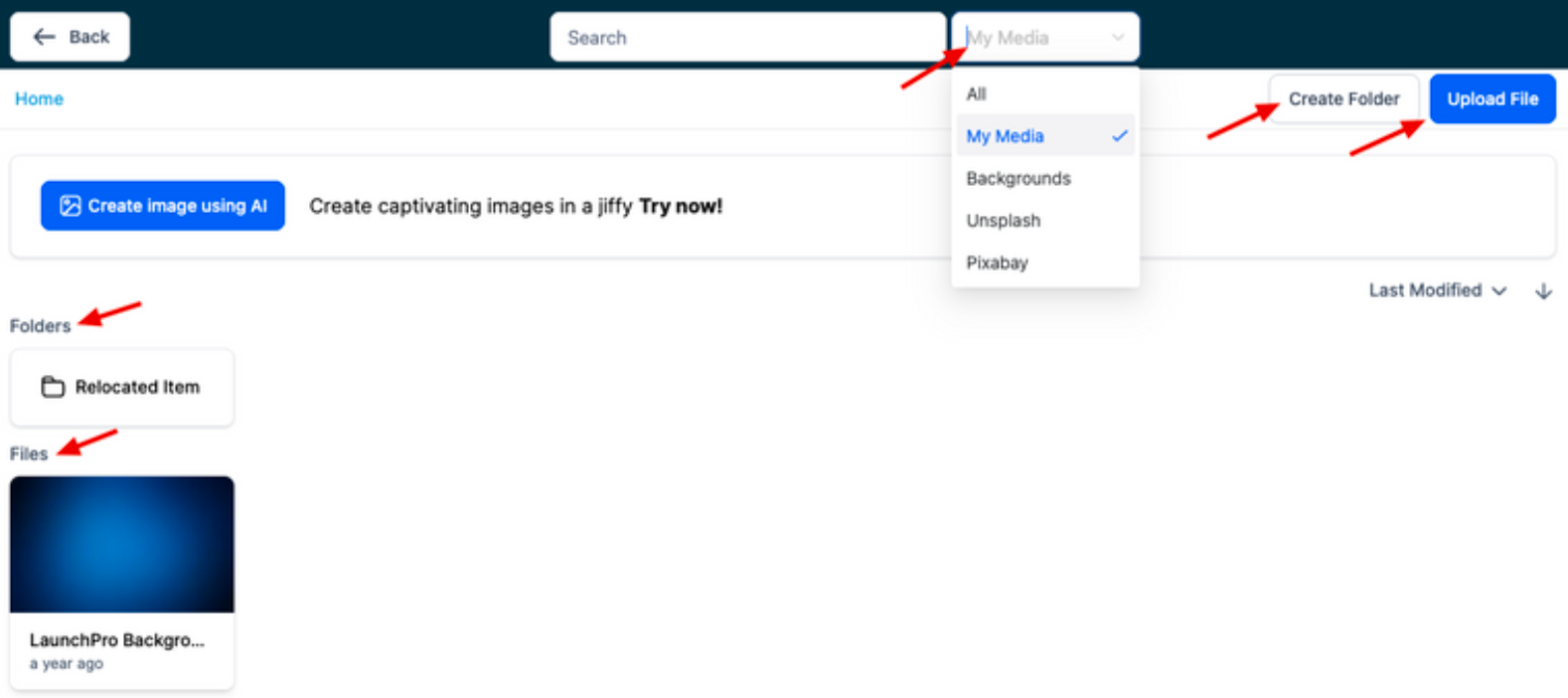Click the Files section heading
The height and width of the screenshot is (698, 1568).
click(x=29, y=453)
